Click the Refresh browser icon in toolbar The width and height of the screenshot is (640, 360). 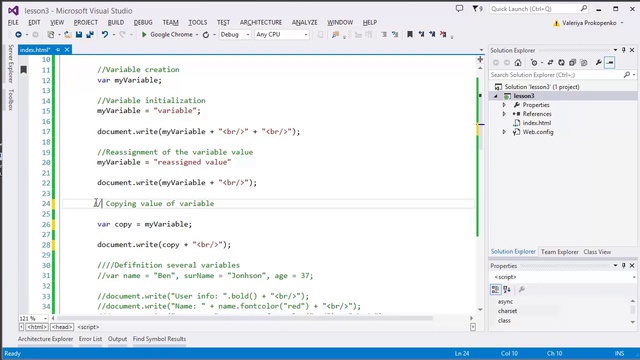point(206,35)
